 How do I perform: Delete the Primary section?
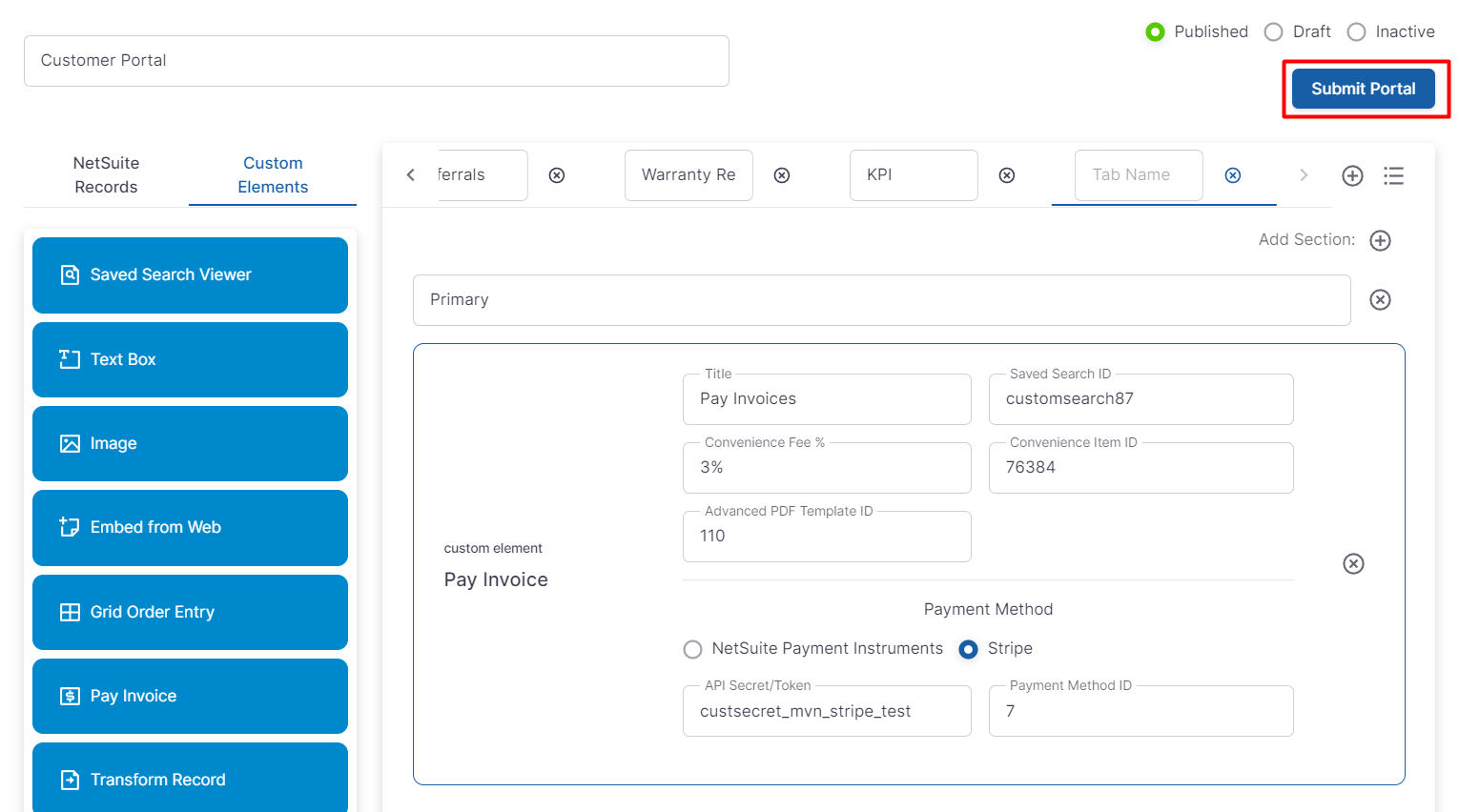pyautogui.click(x=1380, y=300)
